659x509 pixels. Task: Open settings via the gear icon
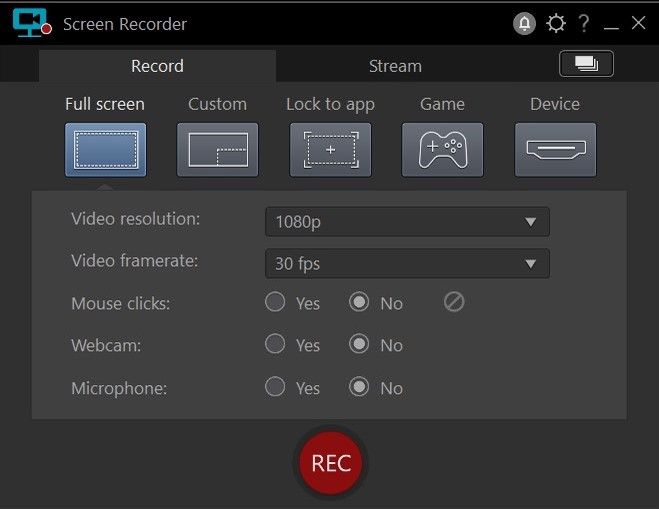pos(555,24)
